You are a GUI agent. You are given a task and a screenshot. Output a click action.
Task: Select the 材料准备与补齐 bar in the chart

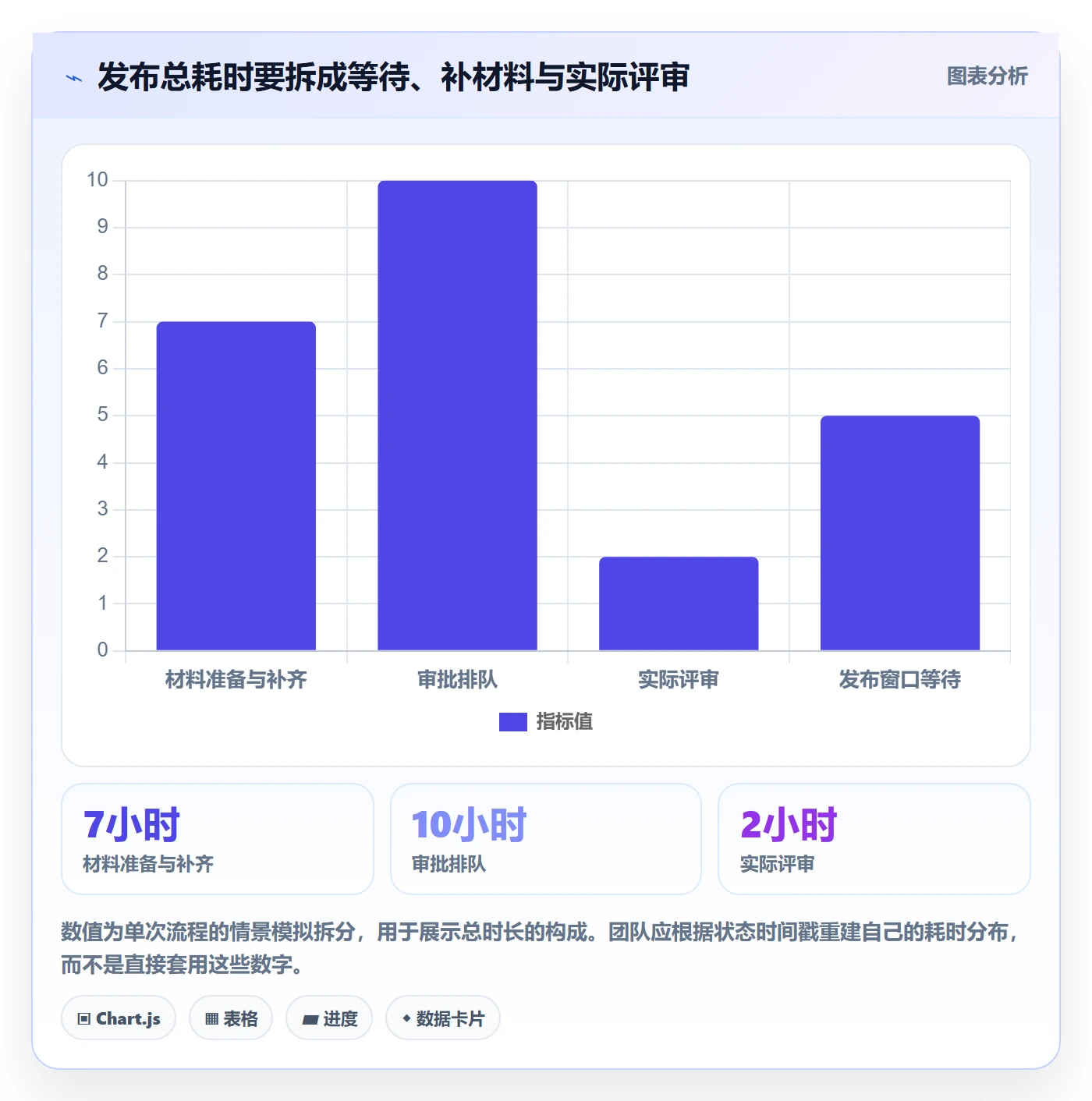tap(236, 486)
